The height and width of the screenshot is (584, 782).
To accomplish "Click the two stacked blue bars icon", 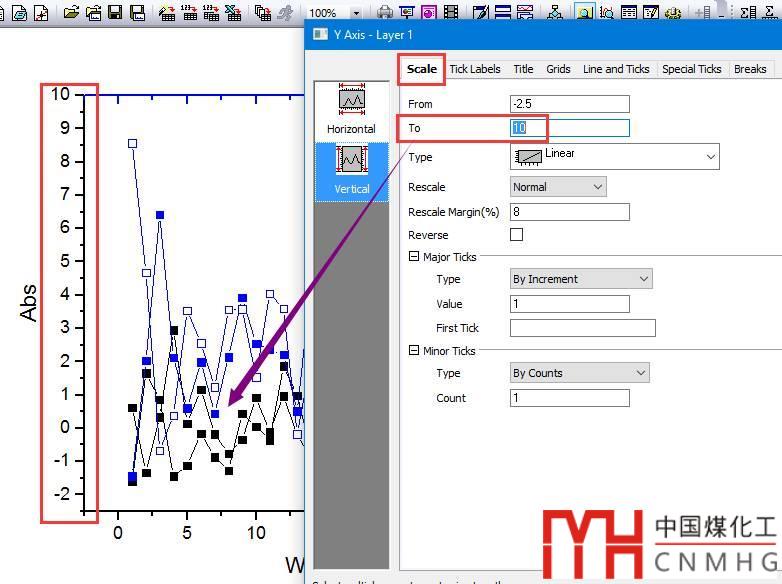I will tap(502, 12).
